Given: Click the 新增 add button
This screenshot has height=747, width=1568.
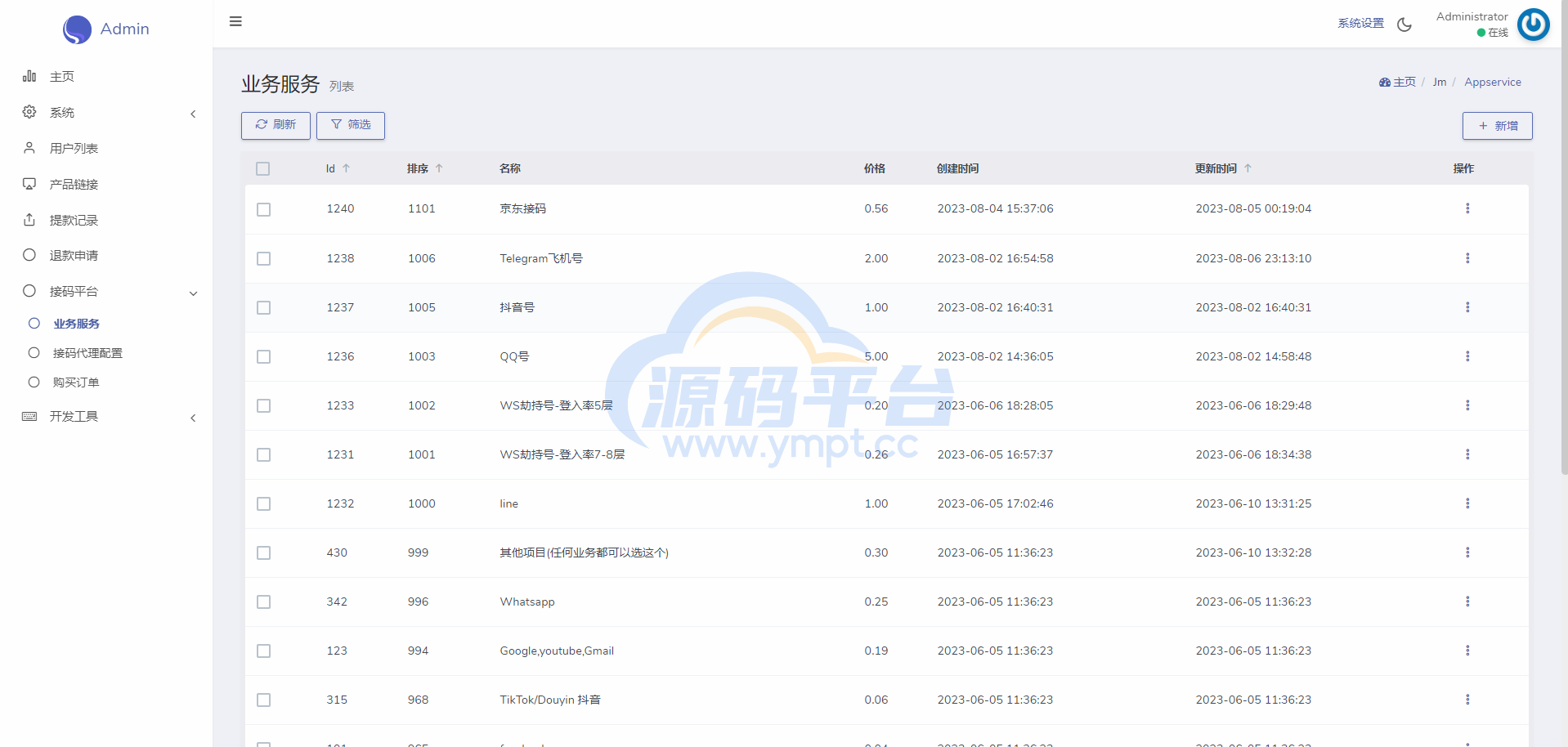Looking at the screenshot, I should coord(1498,126).
